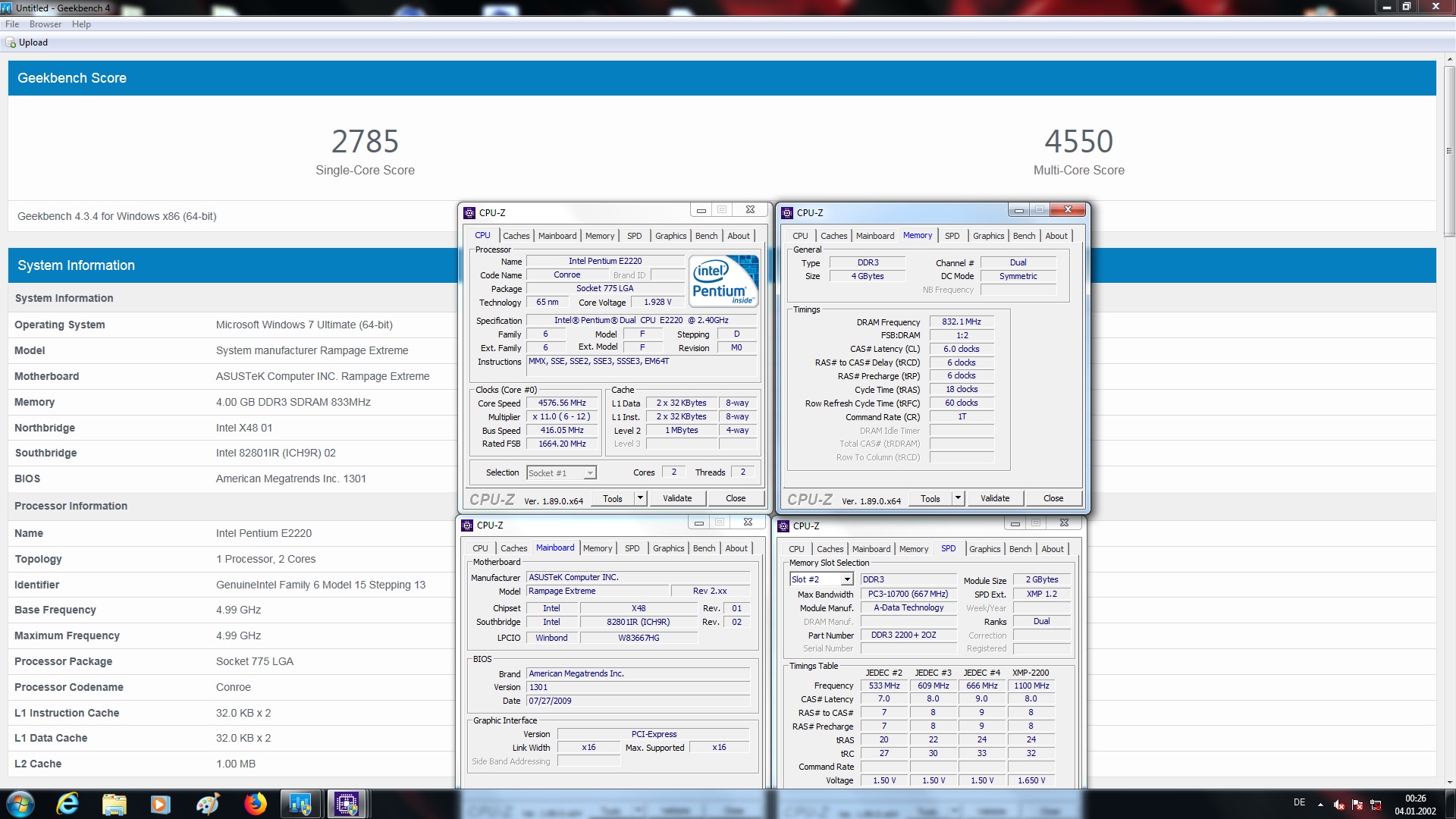Viewport: 1456px width, 819px height.
Task: Click Tools button in memory CPU-Z window
Action: click(930, 498)
